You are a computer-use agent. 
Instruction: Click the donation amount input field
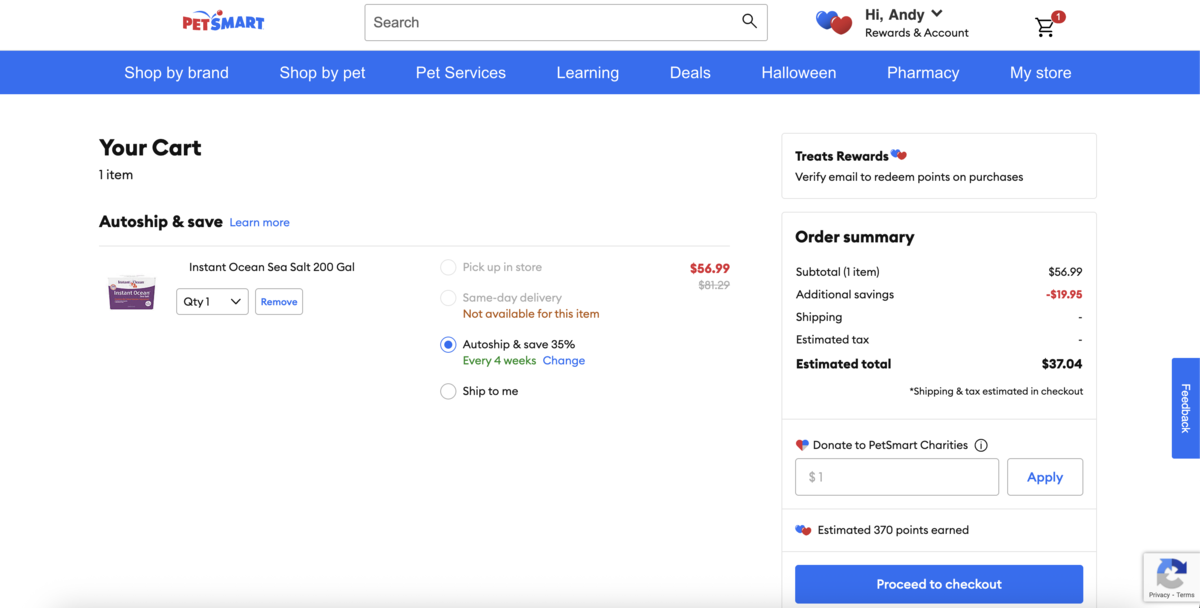point(896,477)
